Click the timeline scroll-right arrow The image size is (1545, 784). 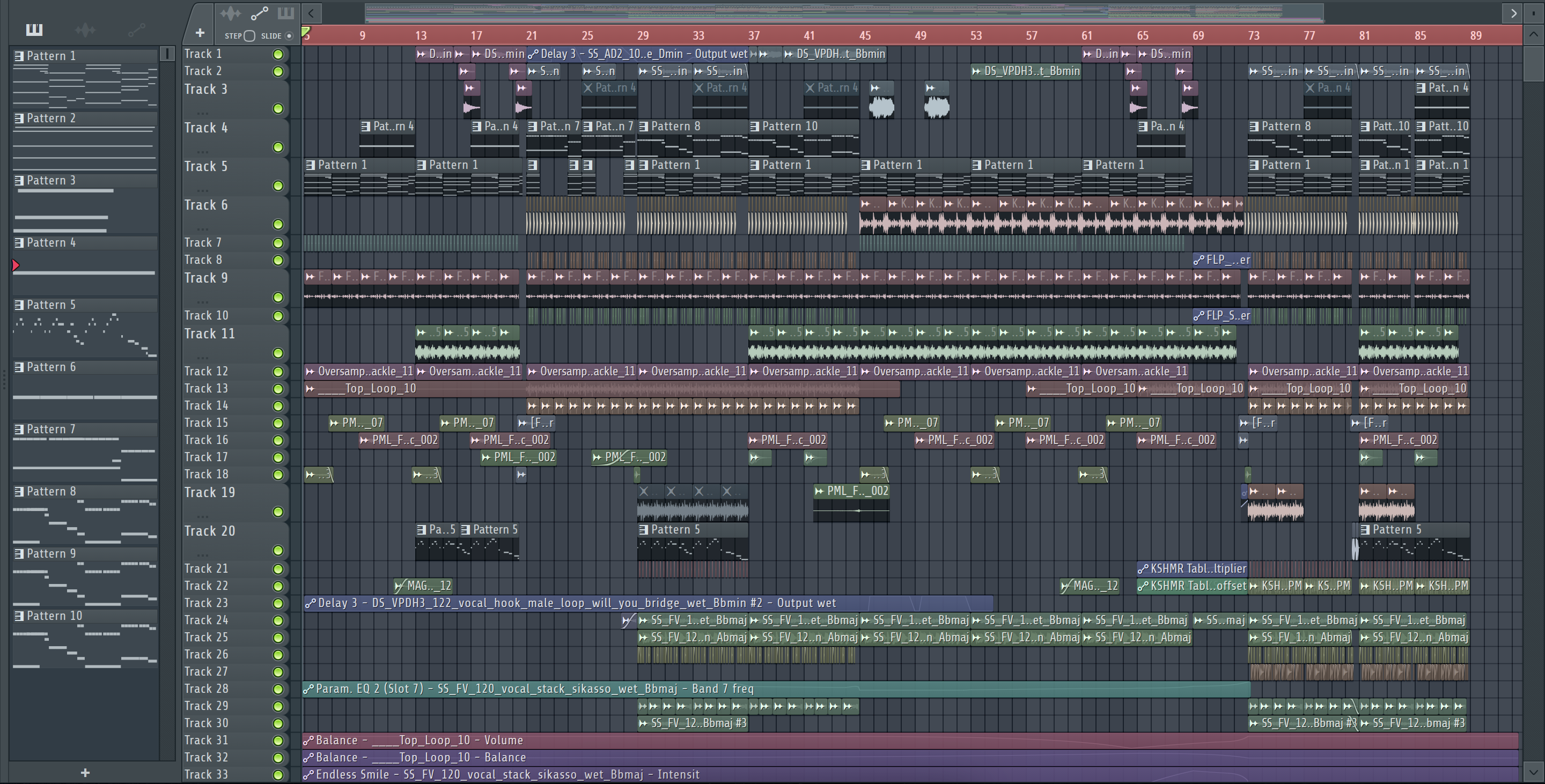pos(1513,12)
